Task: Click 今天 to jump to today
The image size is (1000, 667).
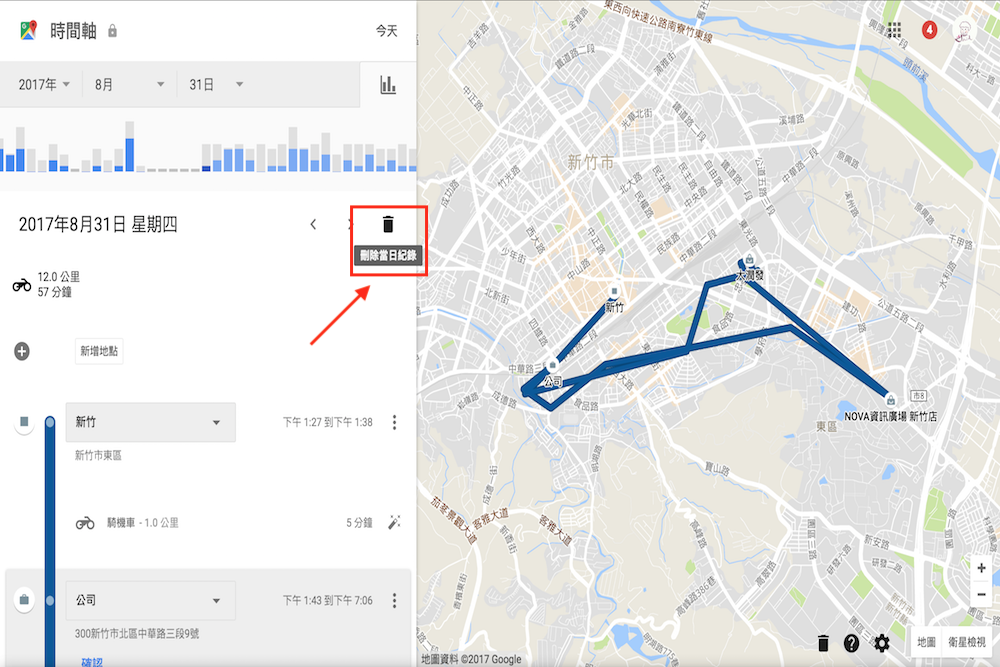Action: tap(385, 31)
